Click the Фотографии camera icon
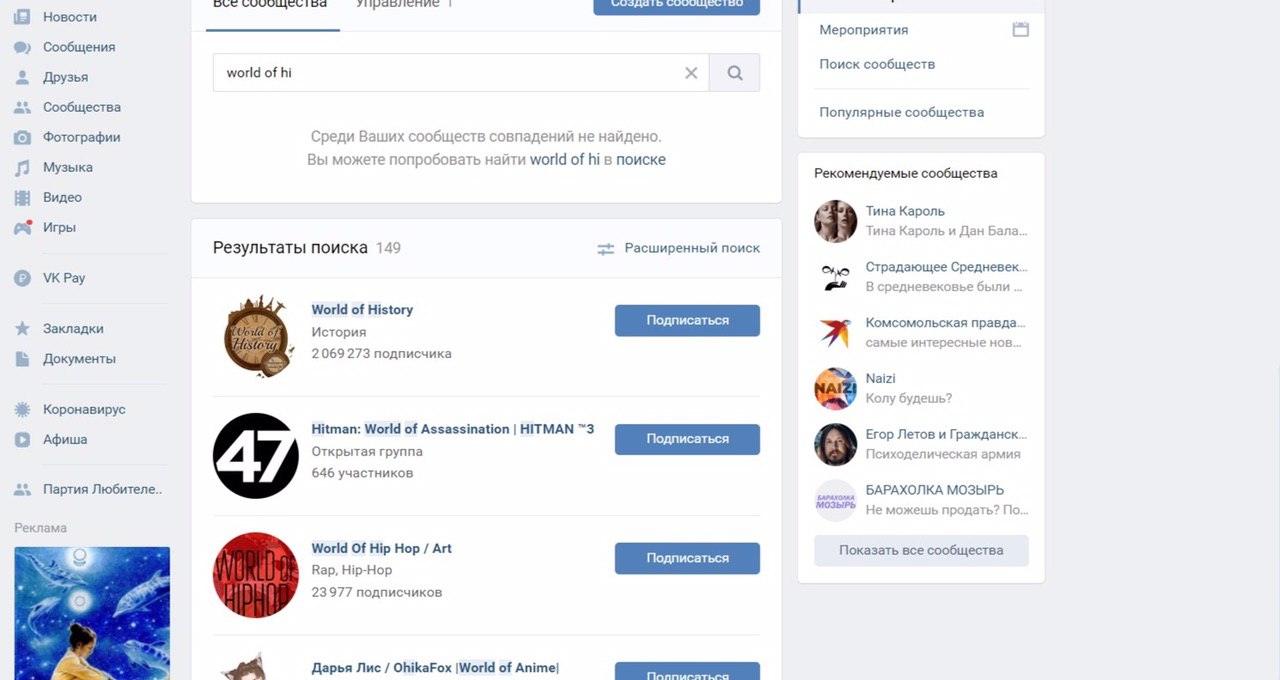The image size is (1280, 680). 22,137
